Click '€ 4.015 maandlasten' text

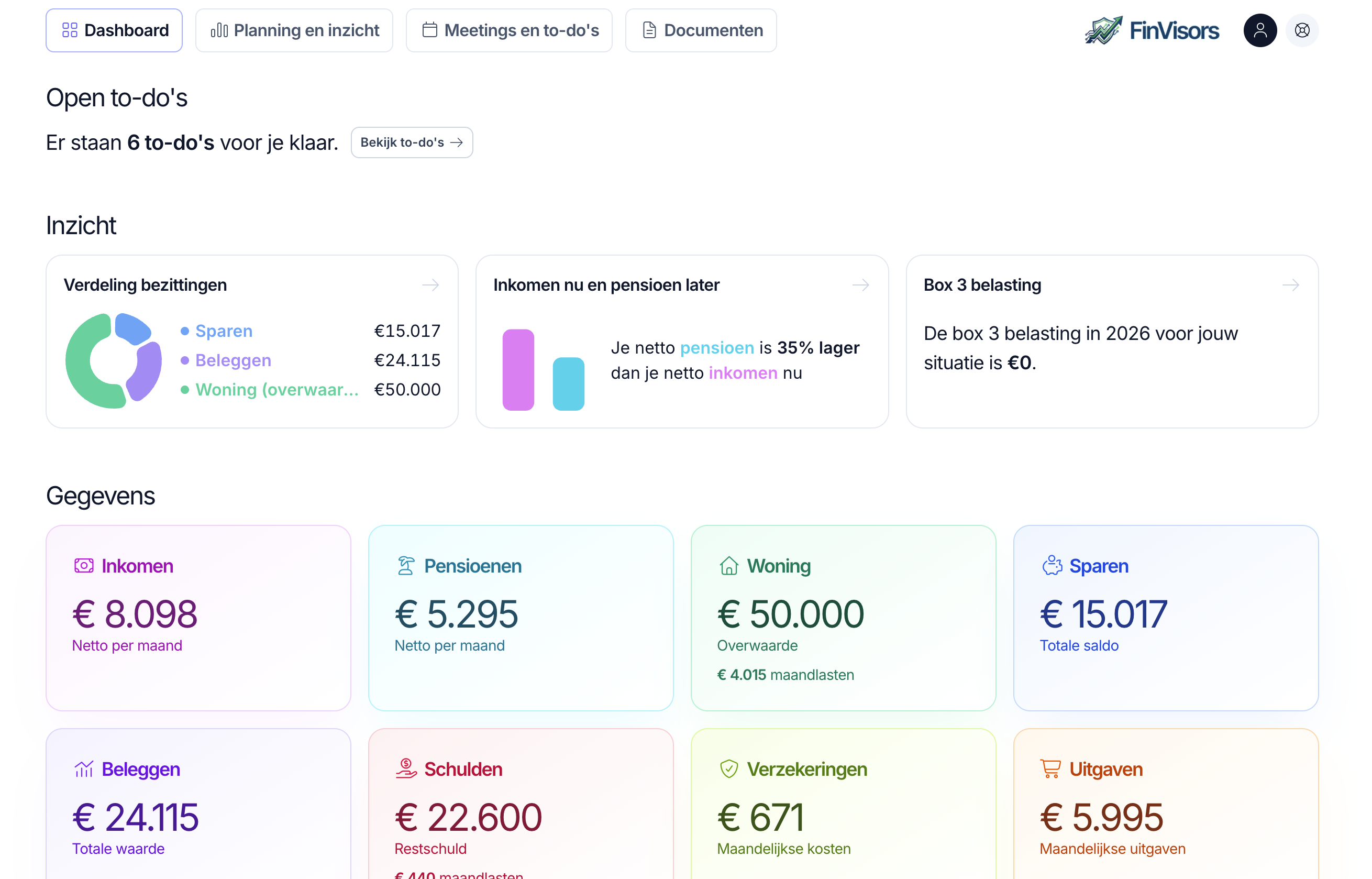785,675
